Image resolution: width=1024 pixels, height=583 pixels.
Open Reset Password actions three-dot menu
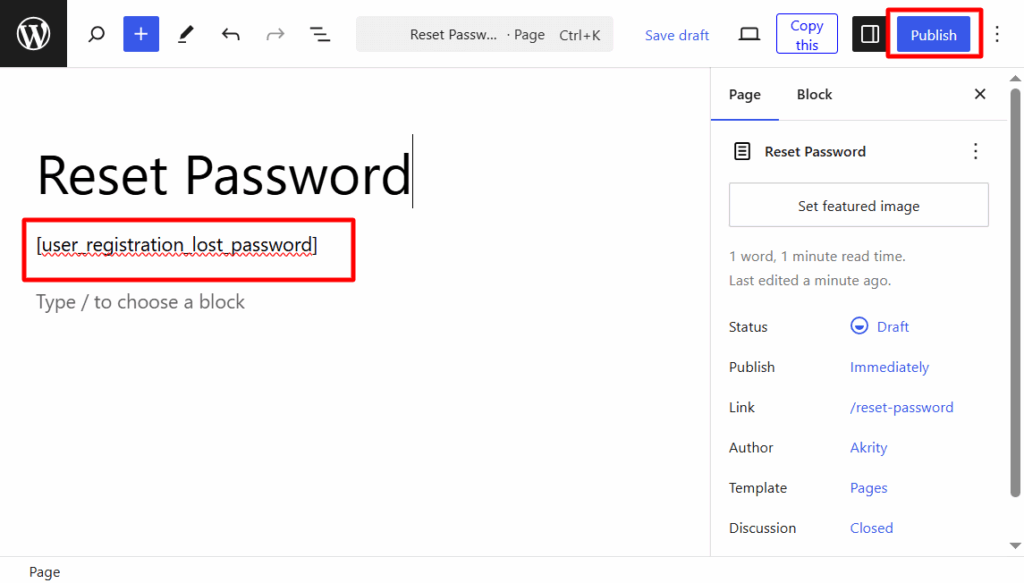(x=976, y=151)
